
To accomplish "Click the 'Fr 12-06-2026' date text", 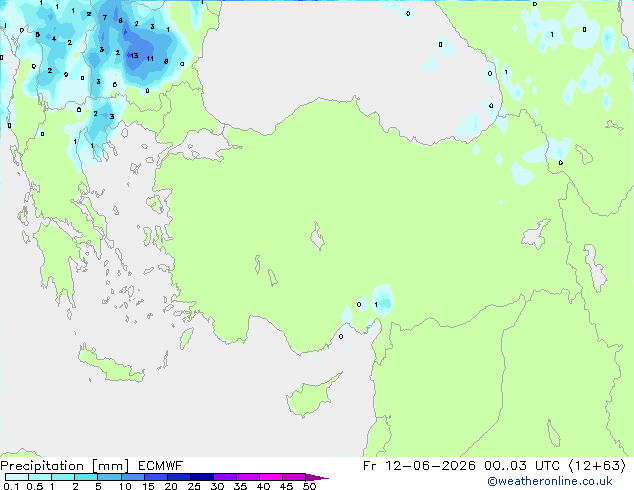I will [x=419, y=466].
